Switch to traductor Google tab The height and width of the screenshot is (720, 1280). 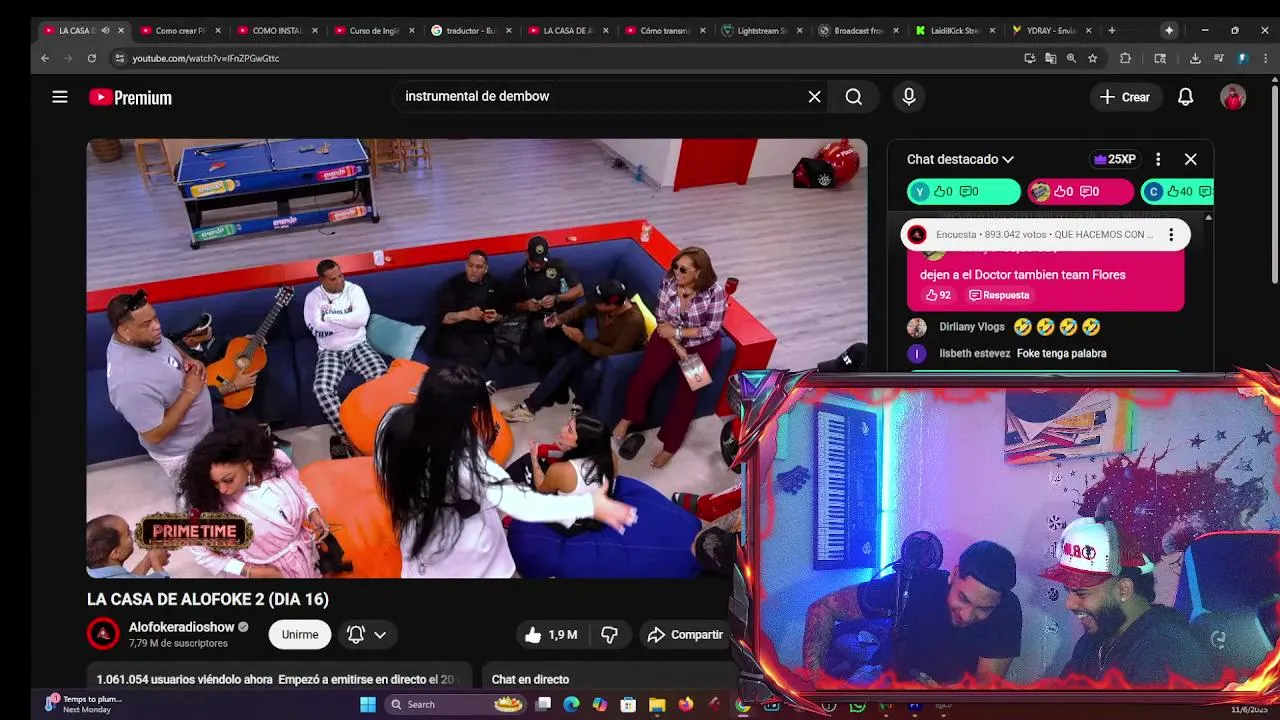coord(470,31)
